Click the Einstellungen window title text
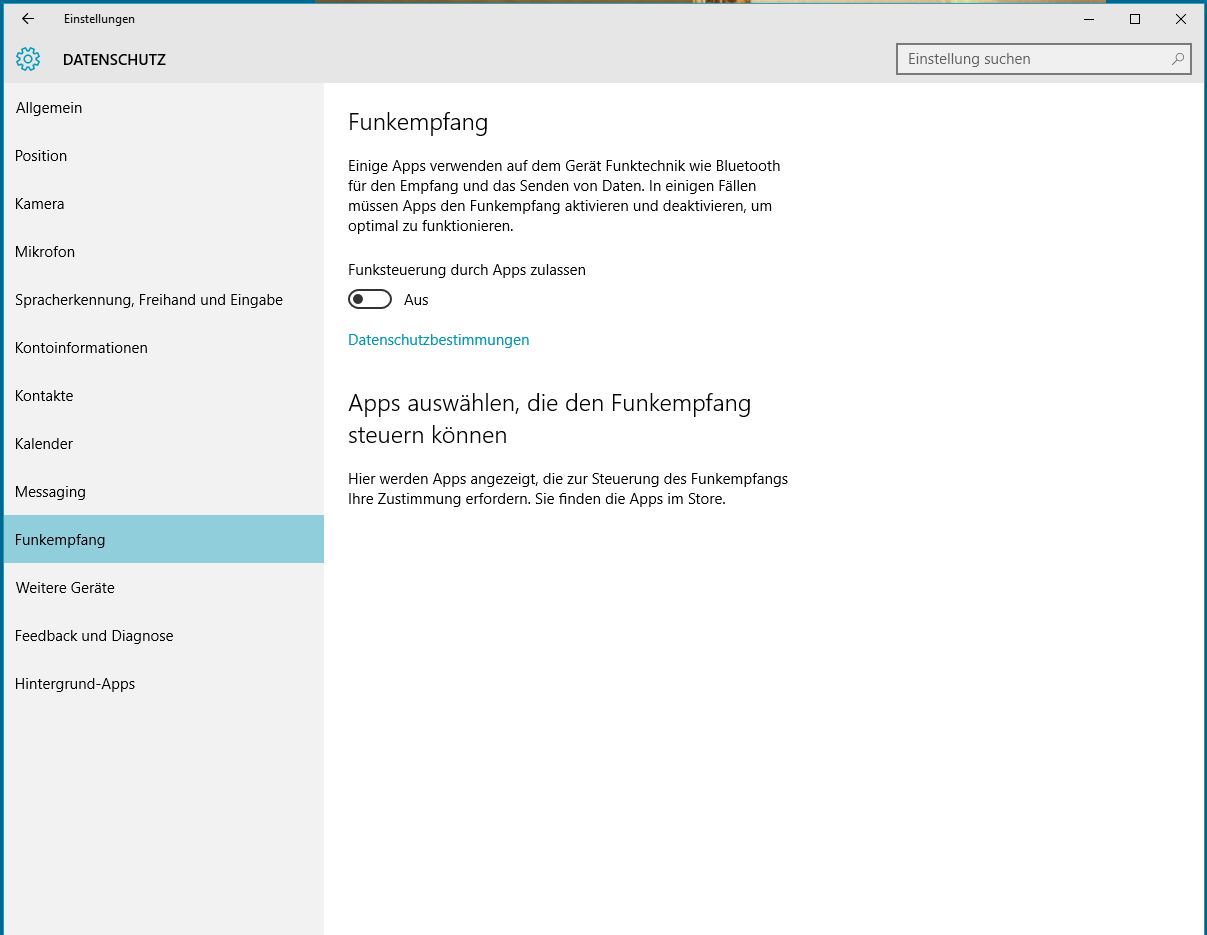The width and height of the screenshot is (1207, 935). [x=99, y=19]
